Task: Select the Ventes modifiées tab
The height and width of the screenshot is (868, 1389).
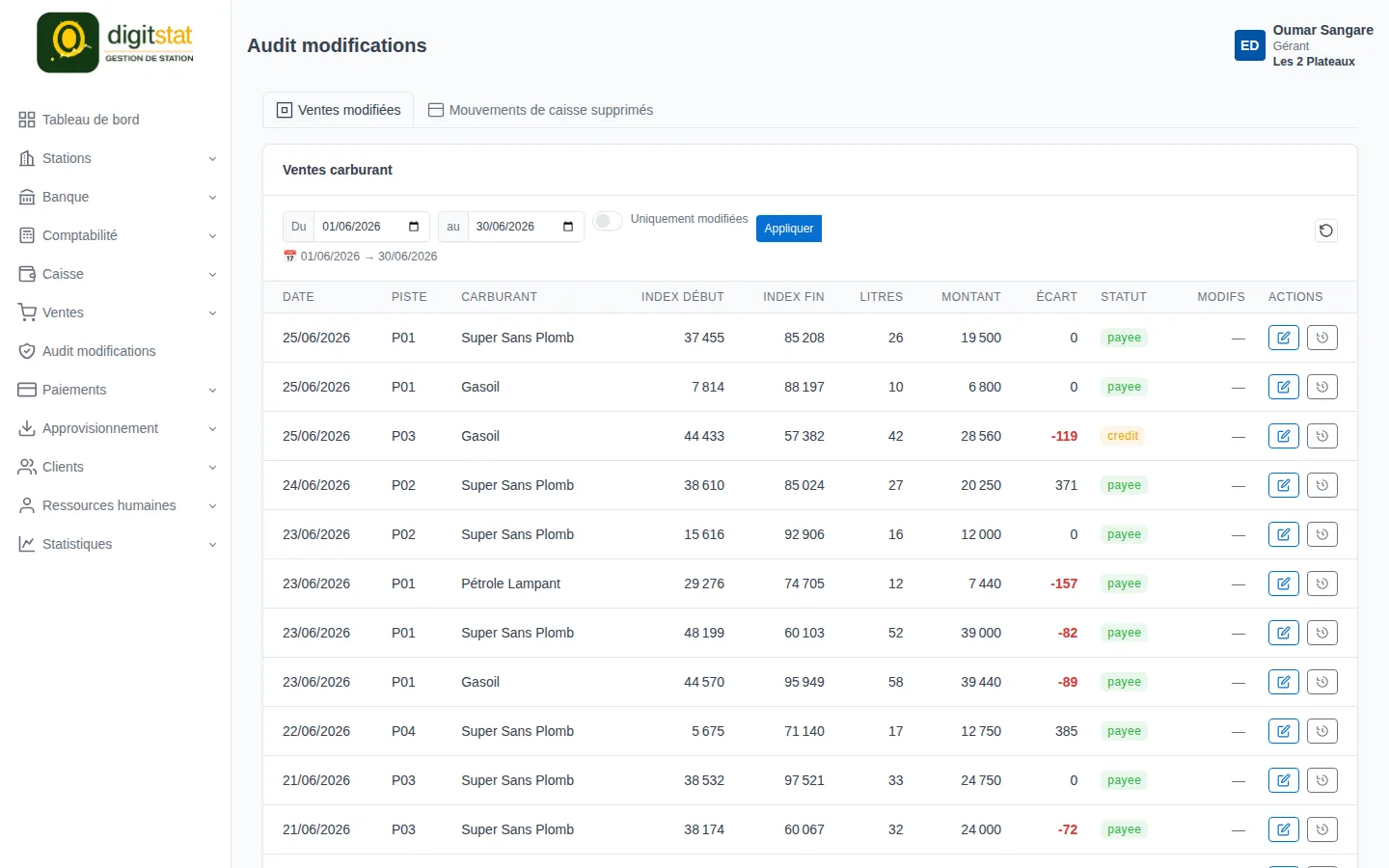Action: tap(339, 110)
